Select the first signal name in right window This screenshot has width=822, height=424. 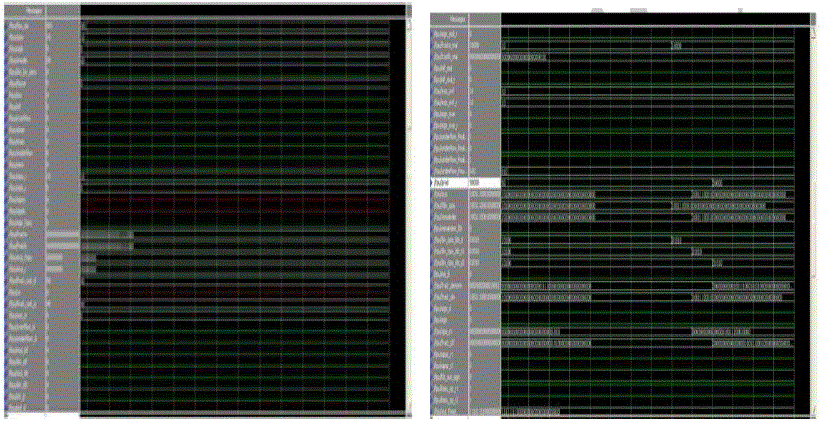coord(451,33)
